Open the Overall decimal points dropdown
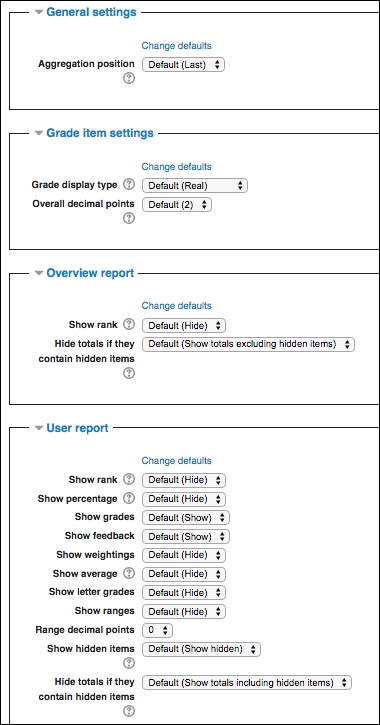The width and height of the screenshot is (380, 725). (x=177, y=205)
